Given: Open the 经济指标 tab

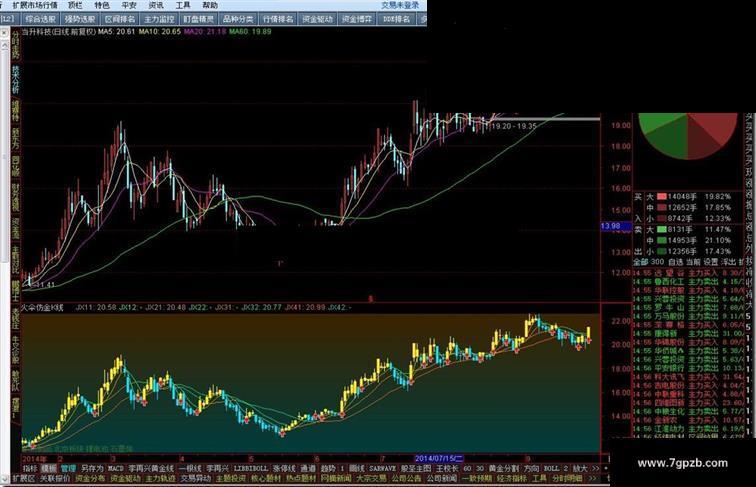Looking at the screenshot, I should point(512,478).
